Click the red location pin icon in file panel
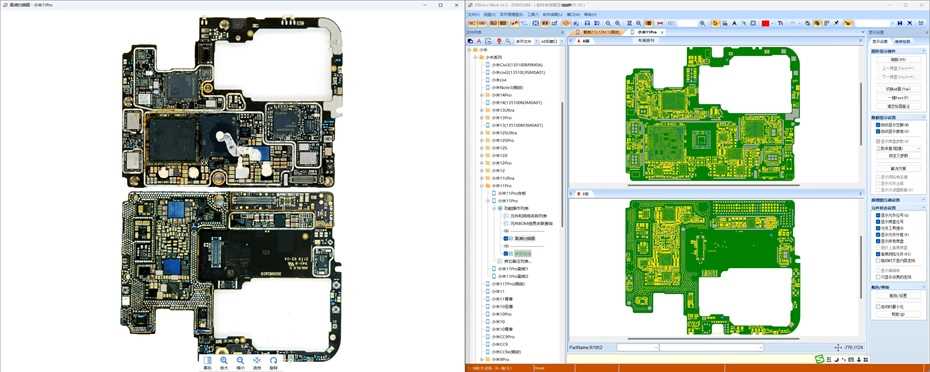The height and width of the screenshot is (372, 930). [x=499, y=41]
